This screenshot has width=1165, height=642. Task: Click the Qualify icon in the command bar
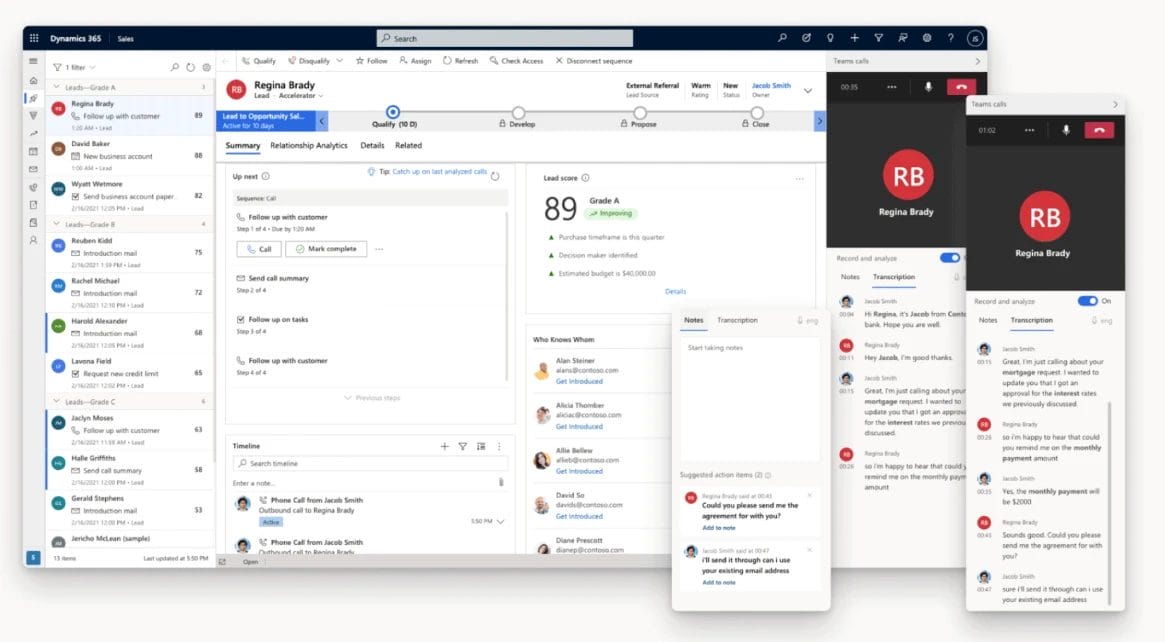coord(245,61)
